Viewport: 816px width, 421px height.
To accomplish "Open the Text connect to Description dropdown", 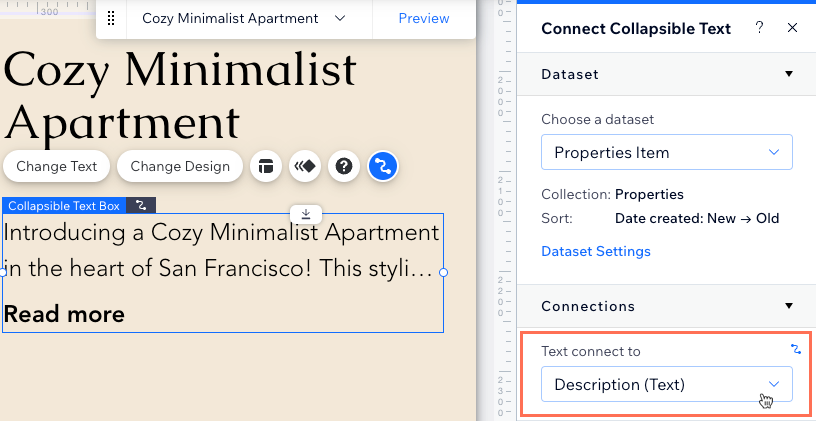I will coord(667,384).
